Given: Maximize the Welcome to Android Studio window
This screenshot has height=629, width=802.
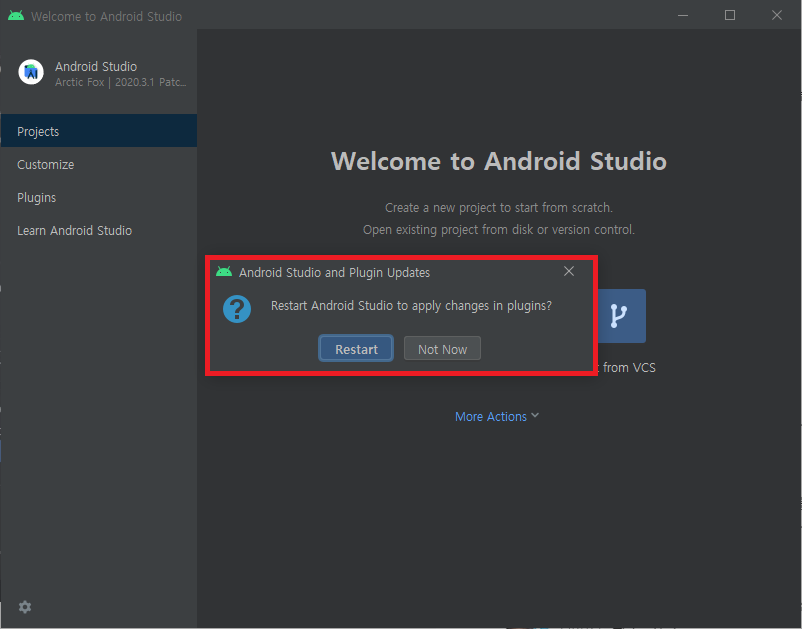Looking at the screenshot, I should 729,15.
